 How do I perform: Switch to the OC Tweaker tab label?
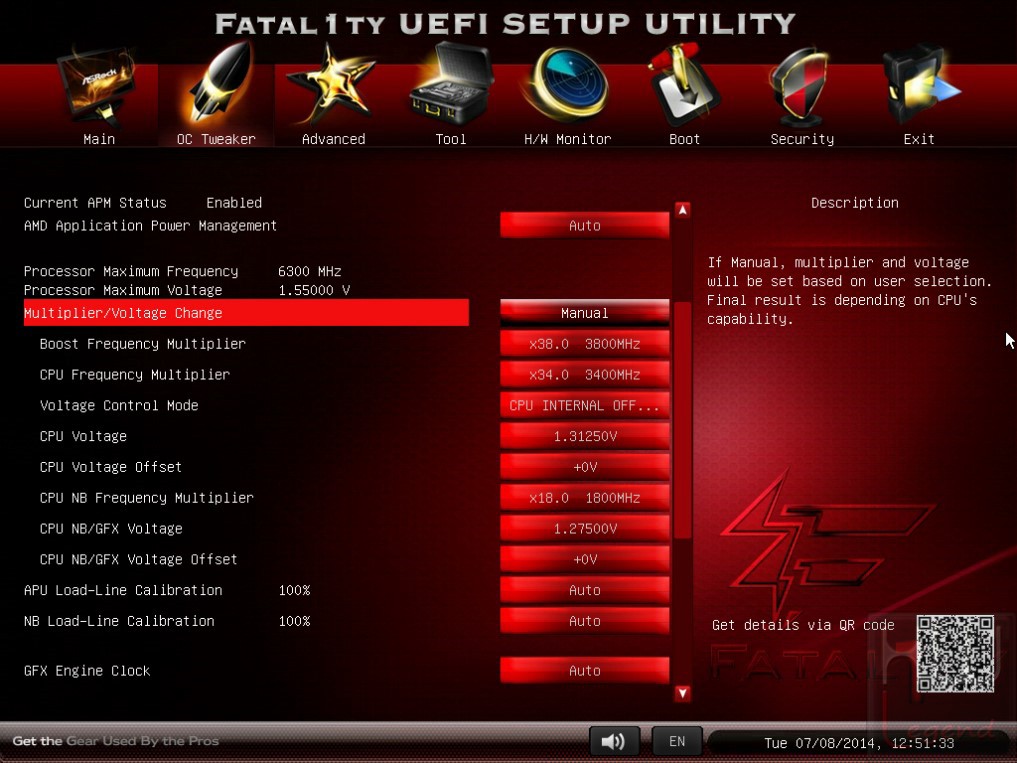(x=216, y=139)
